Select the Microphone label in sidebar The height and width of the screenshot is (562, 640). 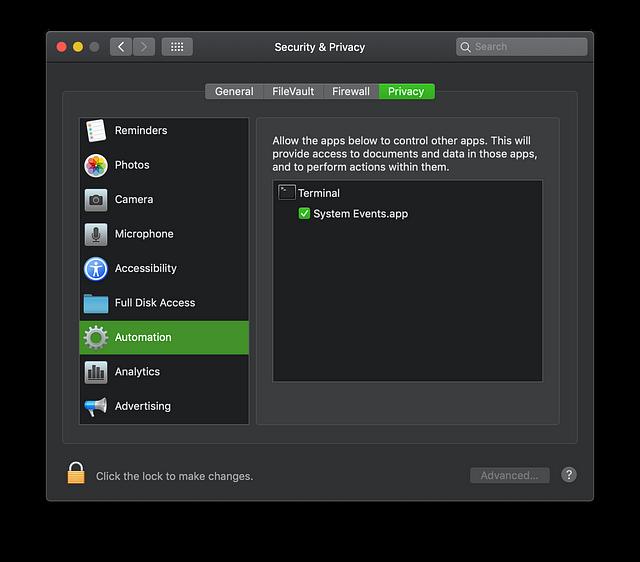coord(144,234)
